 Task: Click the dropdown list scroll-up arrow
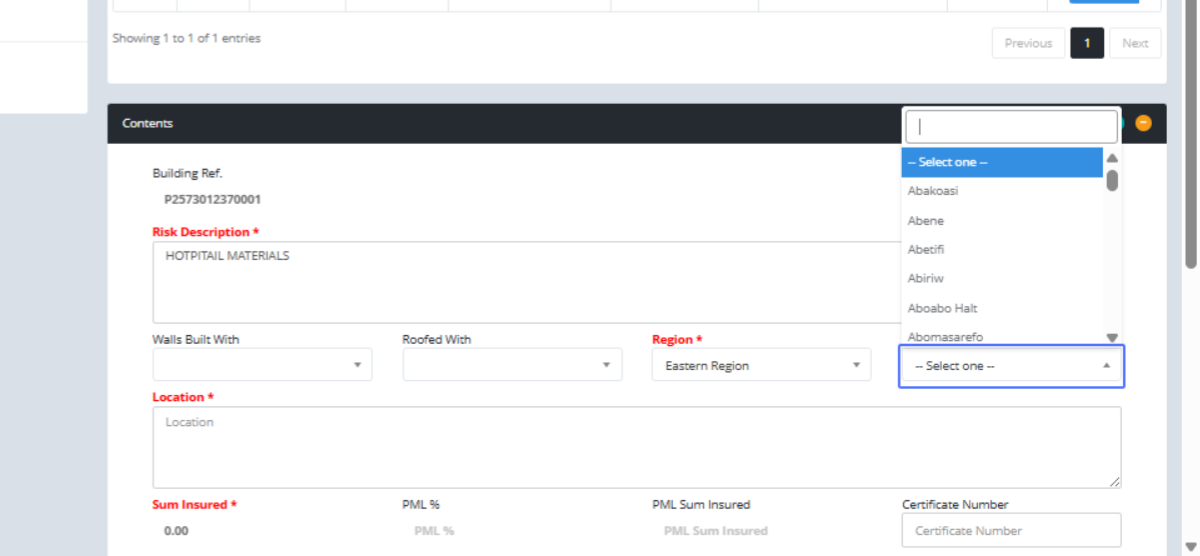pos(1112,159)
